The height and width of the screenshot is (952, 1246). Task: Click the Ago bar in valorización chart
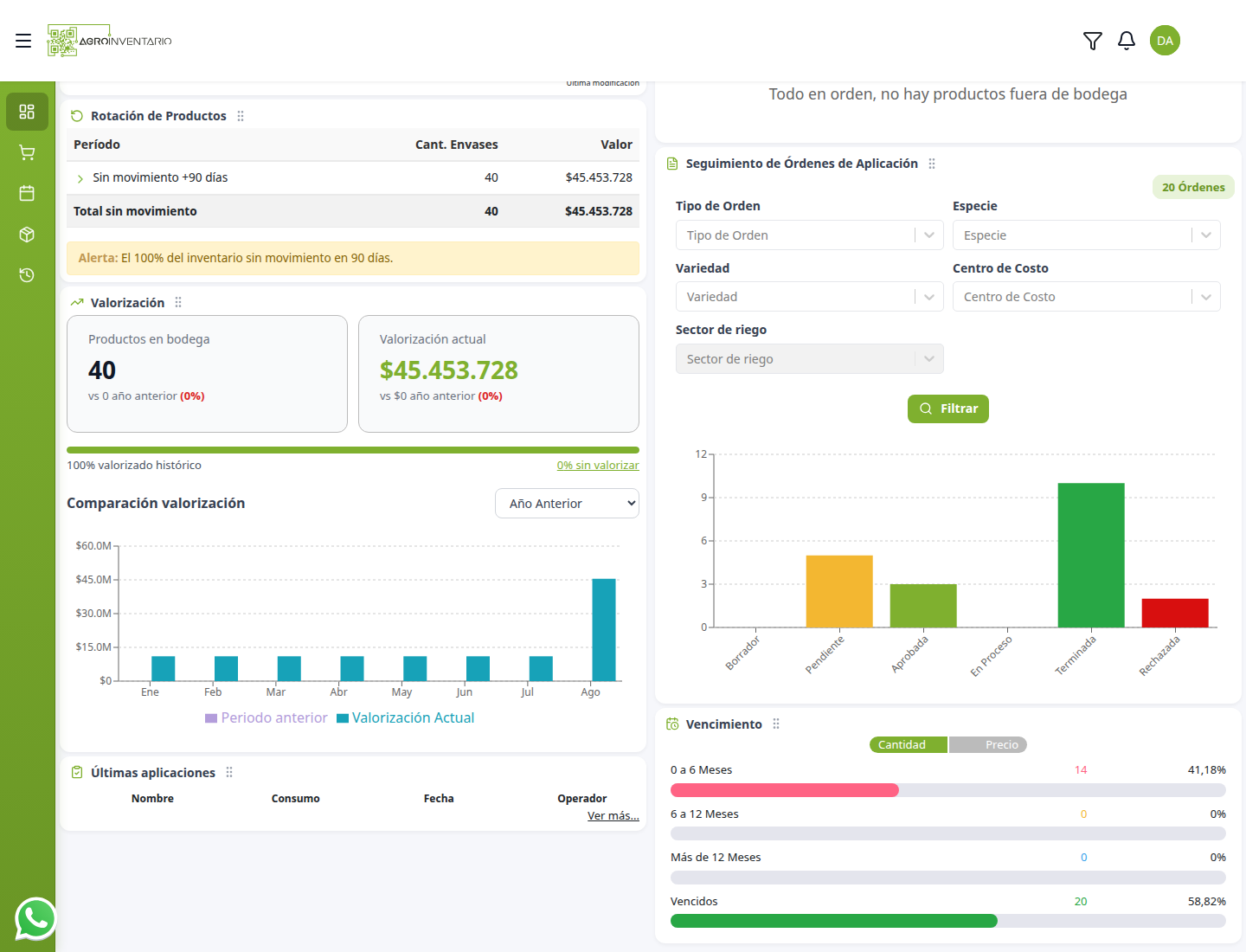[604, 630]
